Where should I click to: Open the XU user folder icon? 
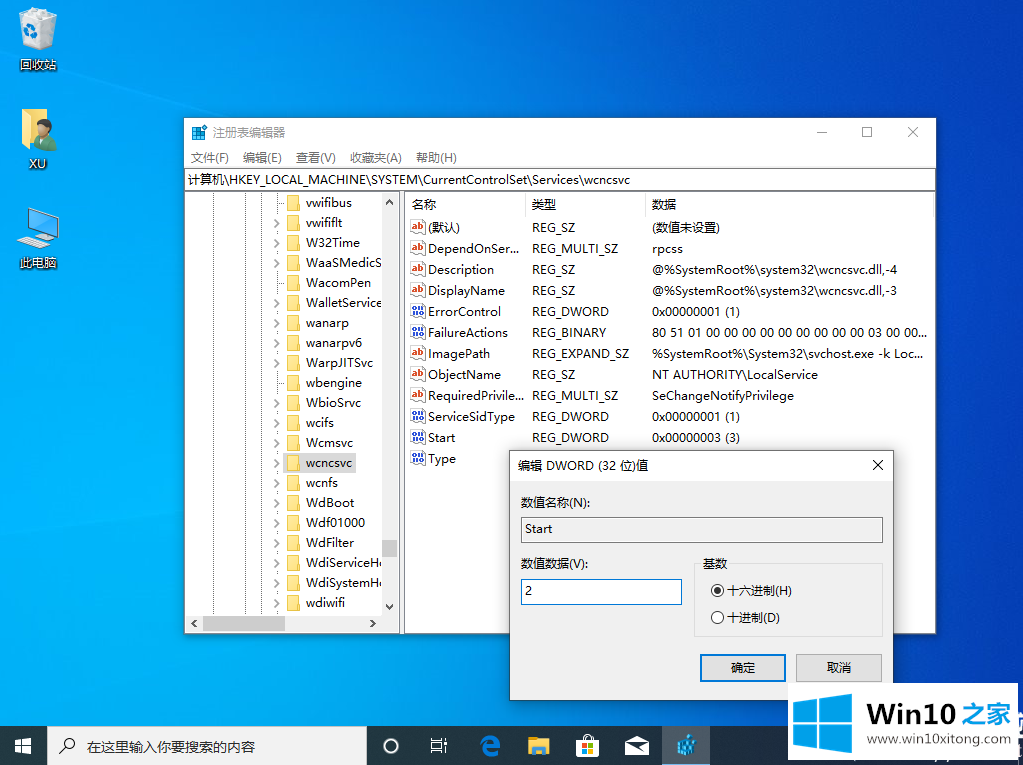[38, 138]
